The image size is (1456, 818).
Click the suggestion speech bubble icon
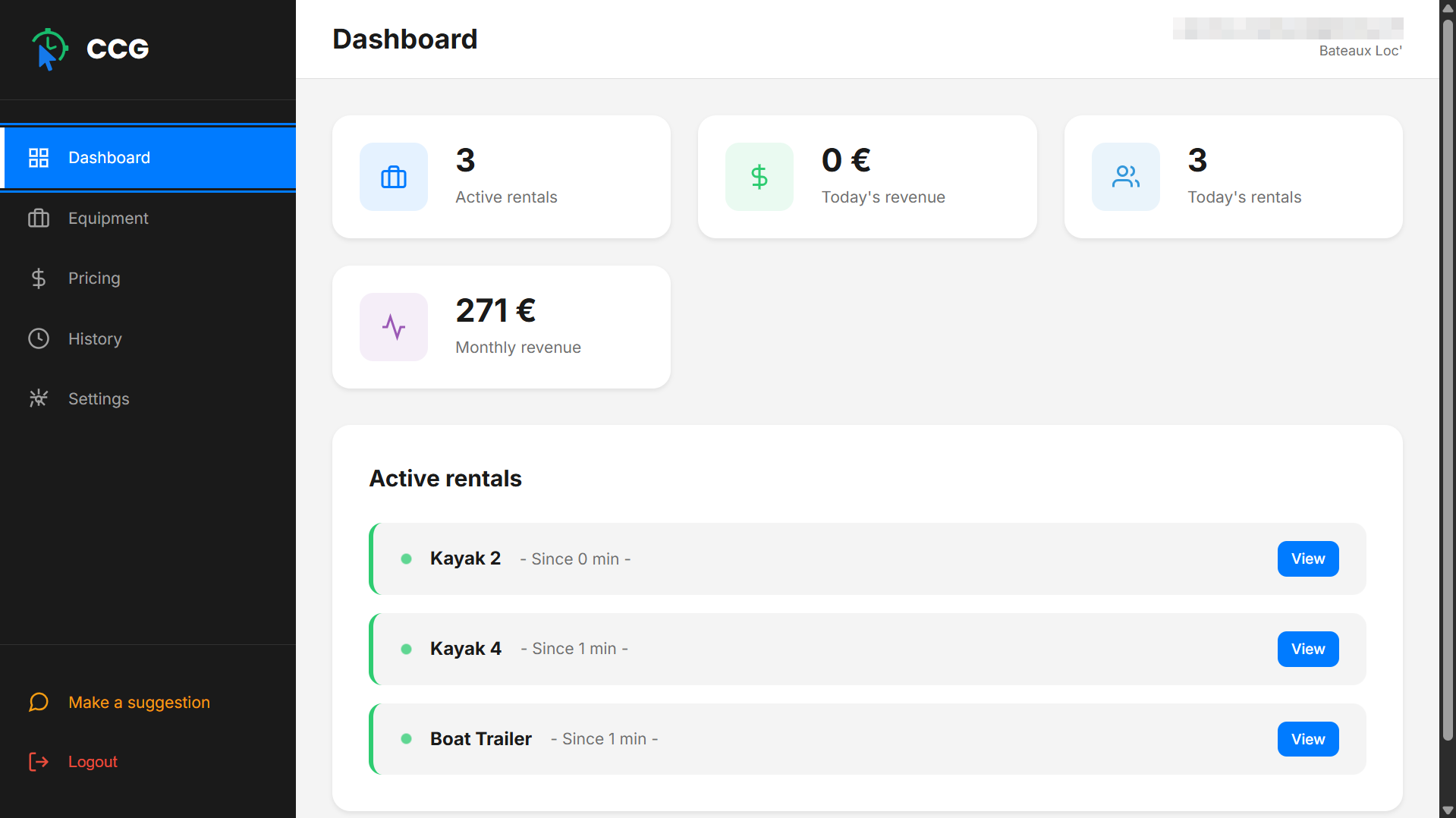click(x=39, y=702)
